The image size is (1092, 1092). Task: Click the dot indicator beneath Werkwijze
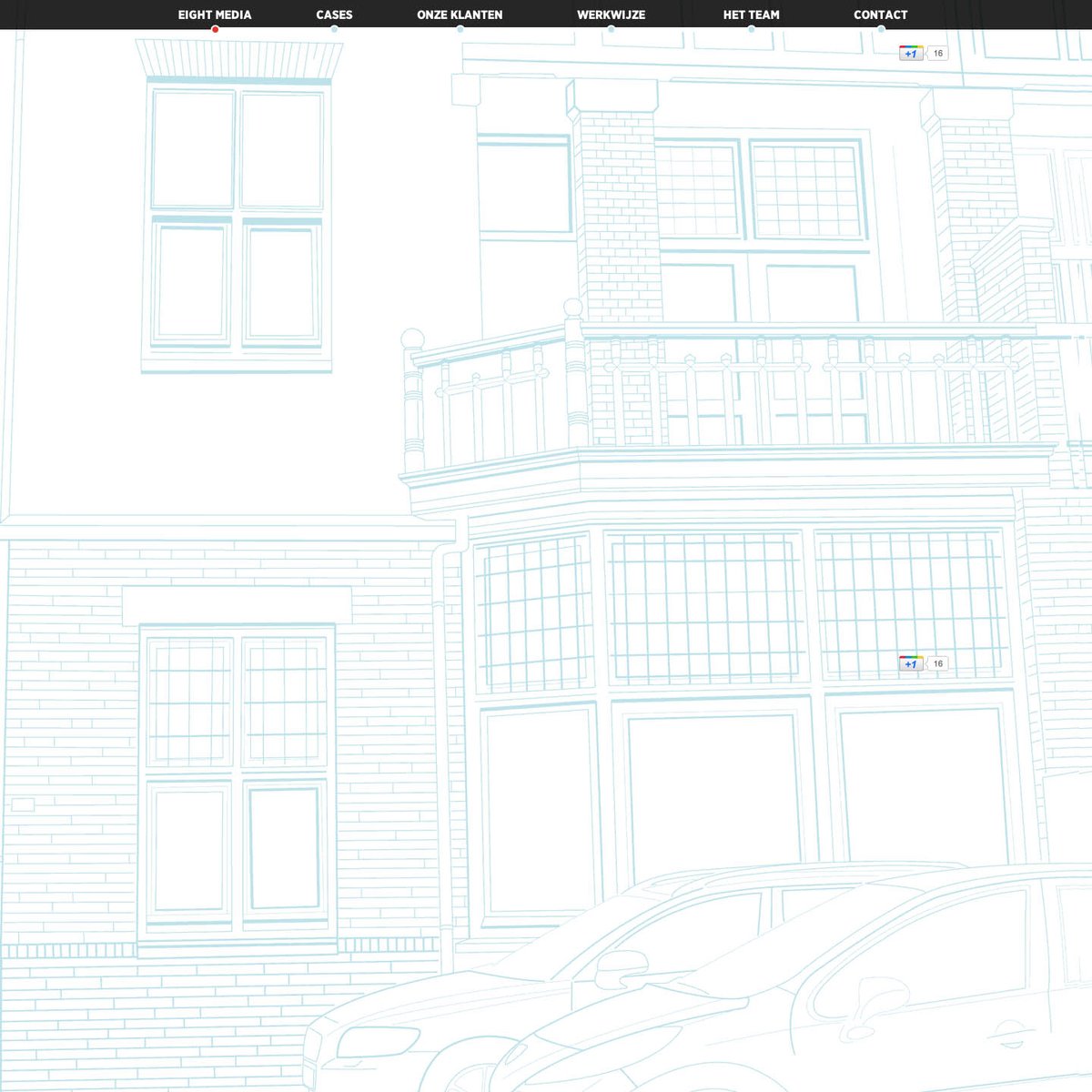(x=611, y=29)
